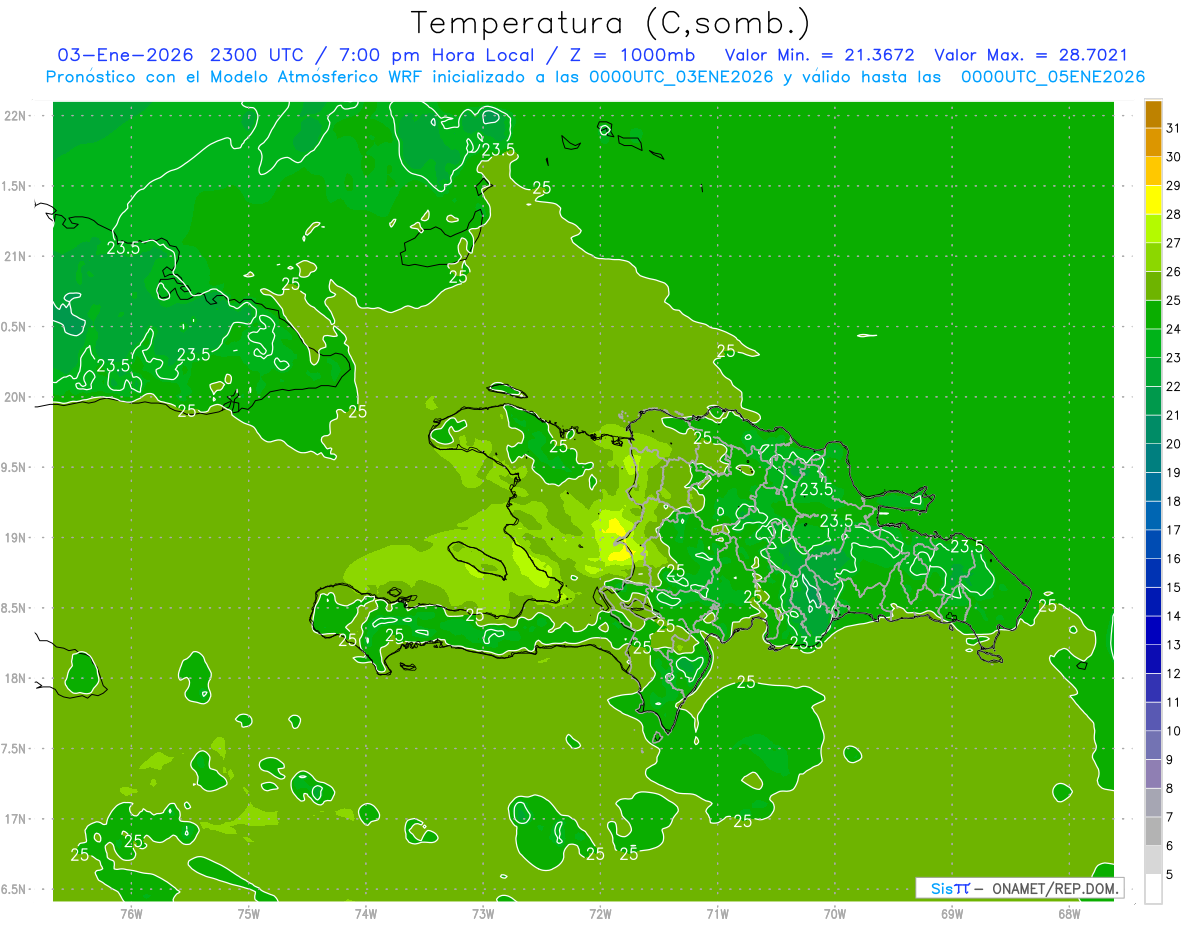
Task: Click the "Valor Min. = 21.3672" value
Action: [x=819, y=55]
